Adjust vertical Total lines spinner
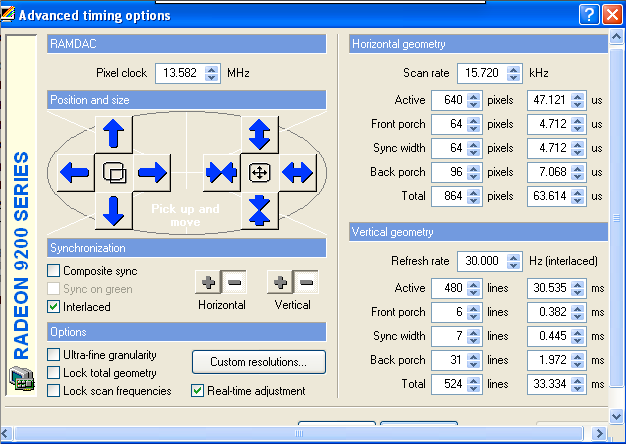 (x=473, y=384)
